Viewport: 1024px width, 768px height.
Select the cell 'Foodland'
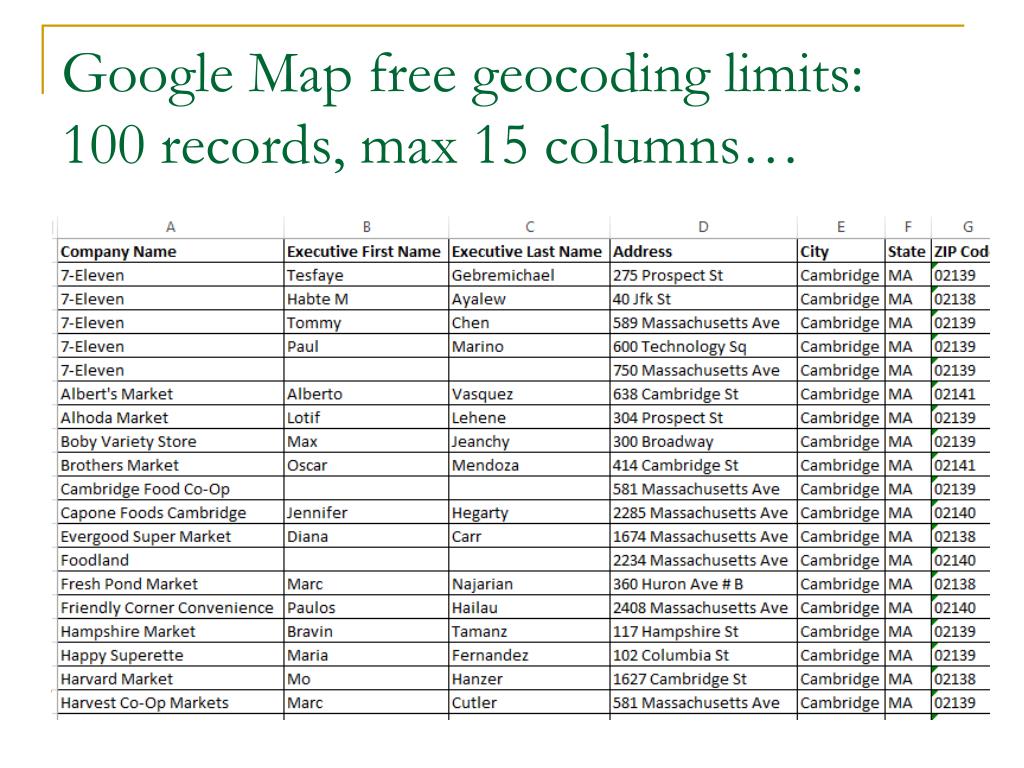pyautogui.click(x=170, y=560)
